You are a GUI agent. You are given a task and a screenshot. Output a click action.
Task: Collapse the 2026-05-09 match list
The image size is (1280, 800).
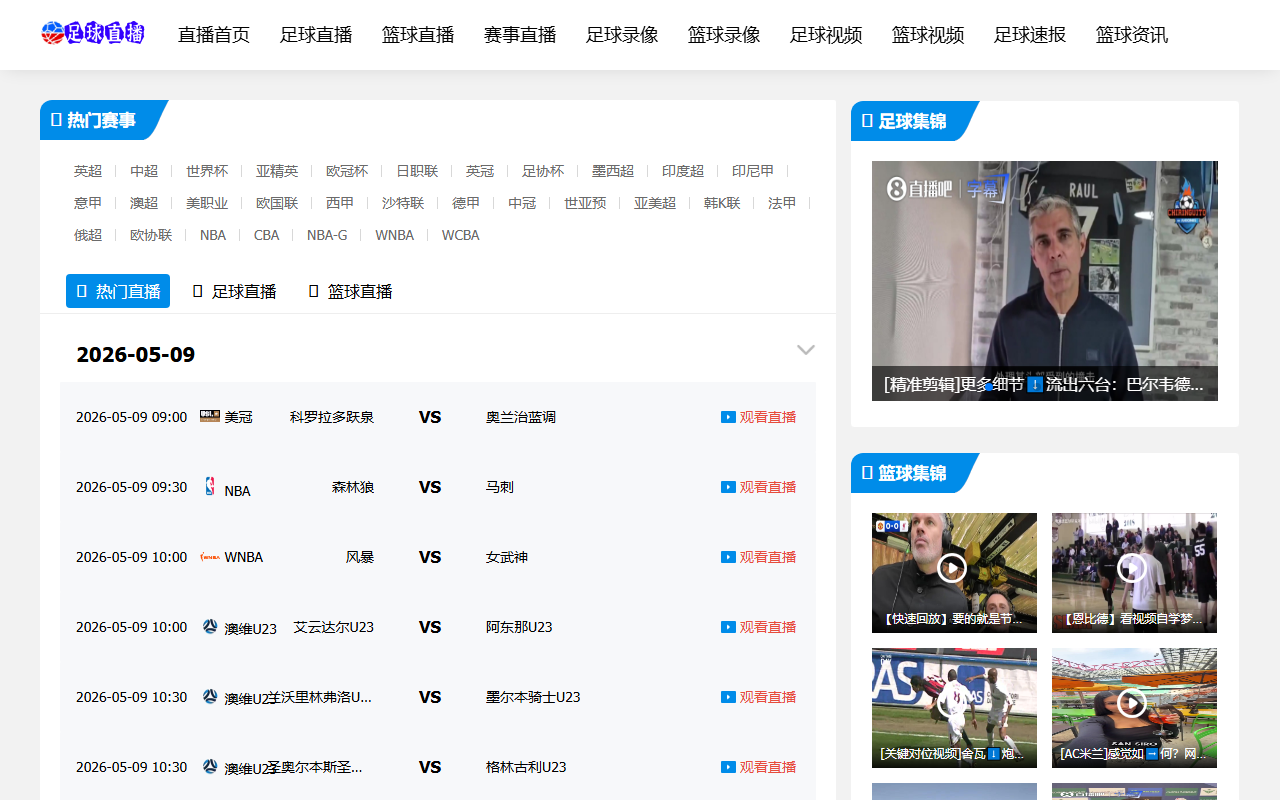pos(806,350)
